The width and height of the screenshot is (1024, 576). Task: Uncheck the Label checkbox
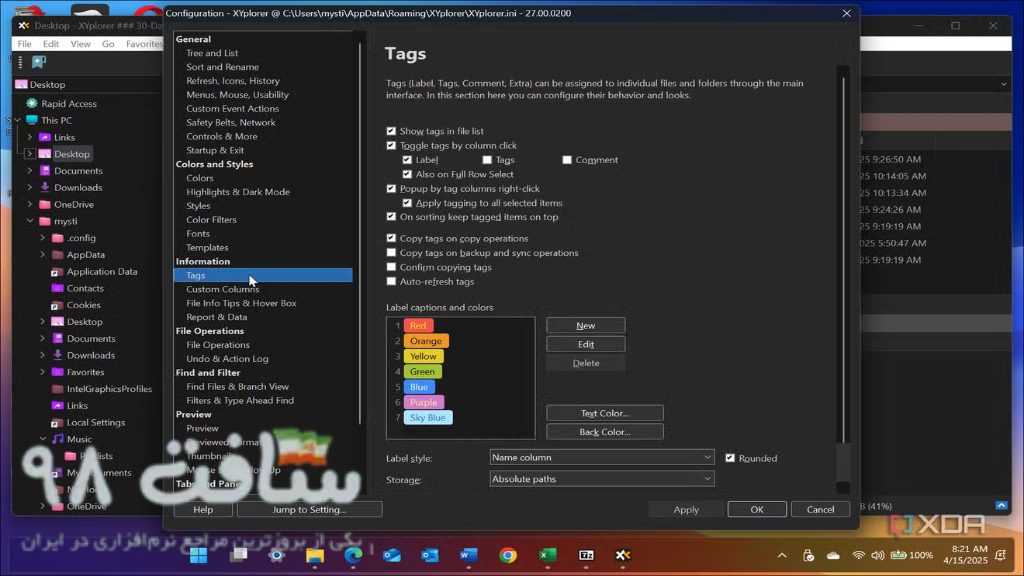(x=408, y=160)
